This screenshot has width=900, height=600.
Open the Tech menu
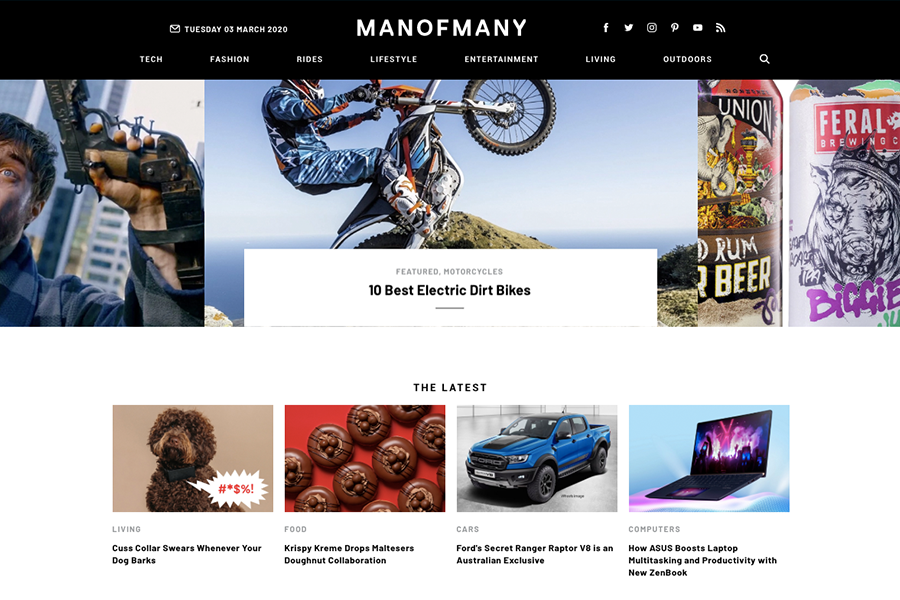coord(151,59)
